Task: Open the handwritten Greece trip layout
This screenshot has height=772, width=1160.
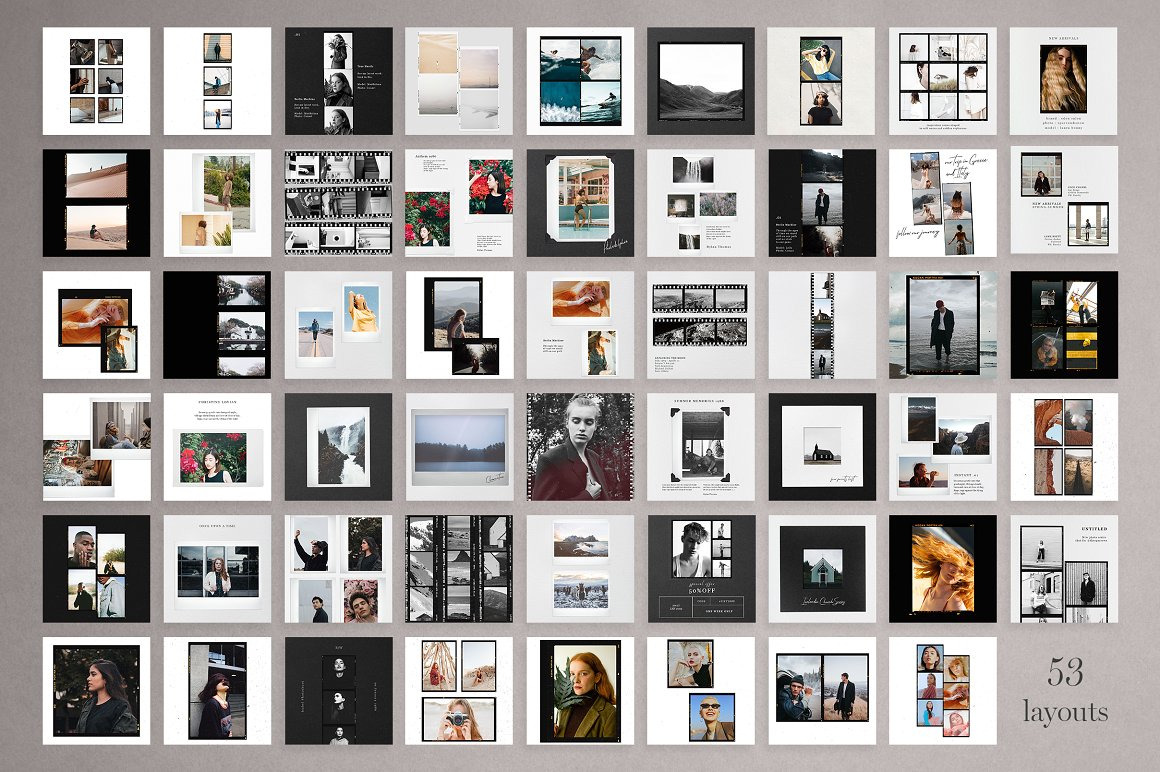Action: [942, 203]
